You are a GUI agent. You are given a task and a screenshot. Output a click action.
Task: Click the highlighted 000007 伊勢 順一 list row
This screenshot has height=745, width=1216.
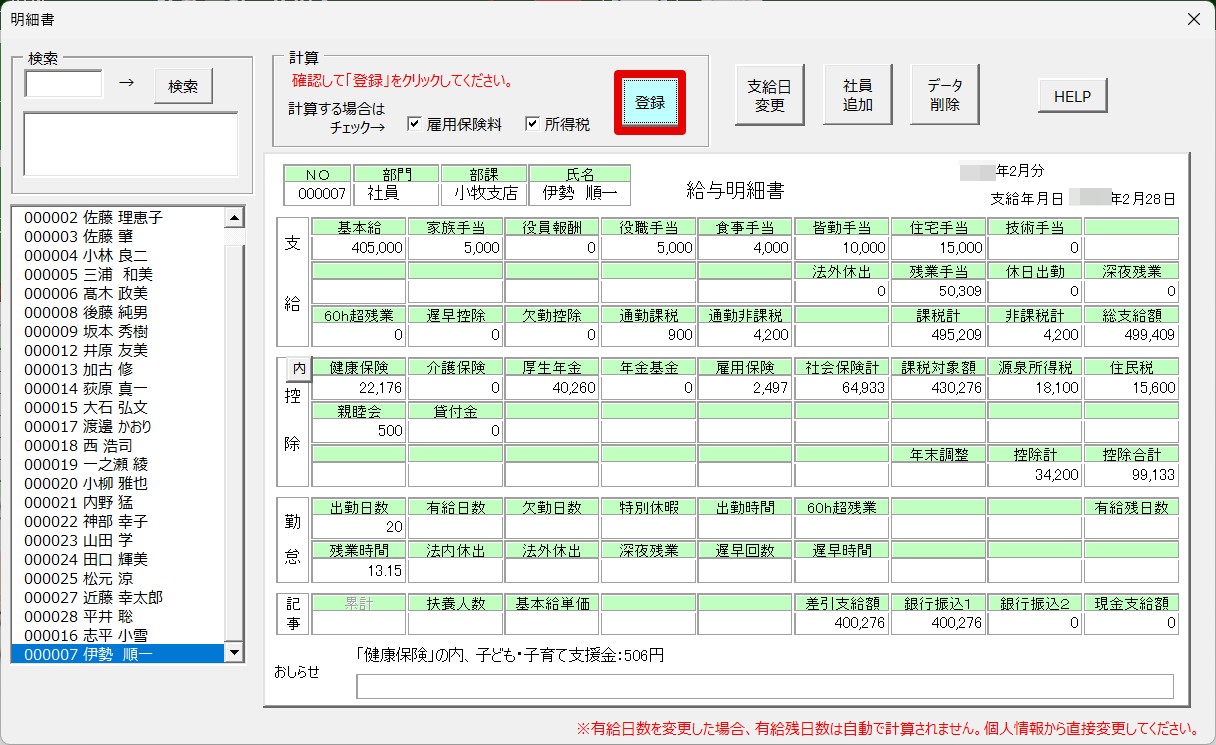point(118,654)
